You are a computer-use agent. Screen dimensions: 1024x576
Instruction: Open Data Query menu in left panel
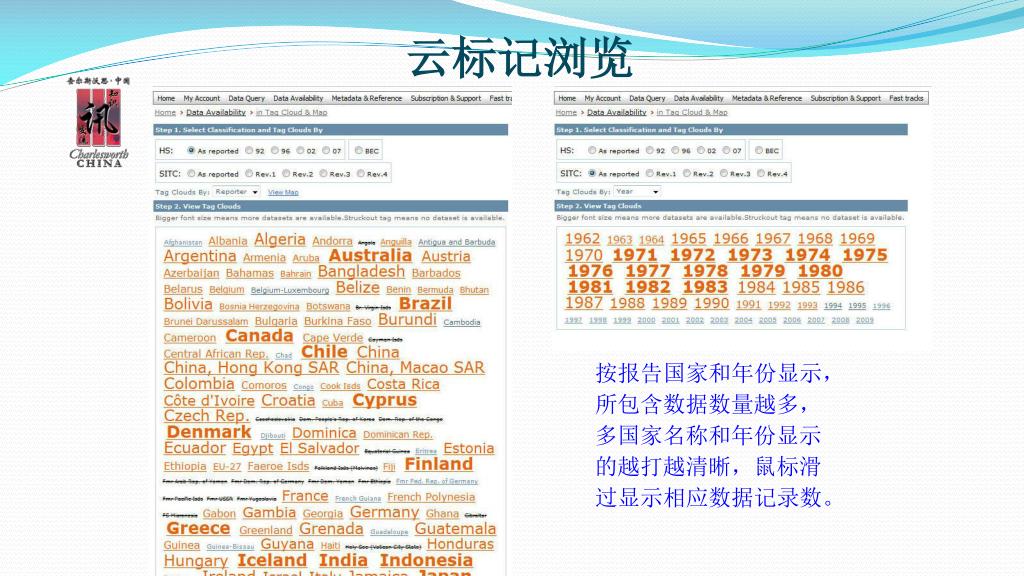click(x=246, y=98)
